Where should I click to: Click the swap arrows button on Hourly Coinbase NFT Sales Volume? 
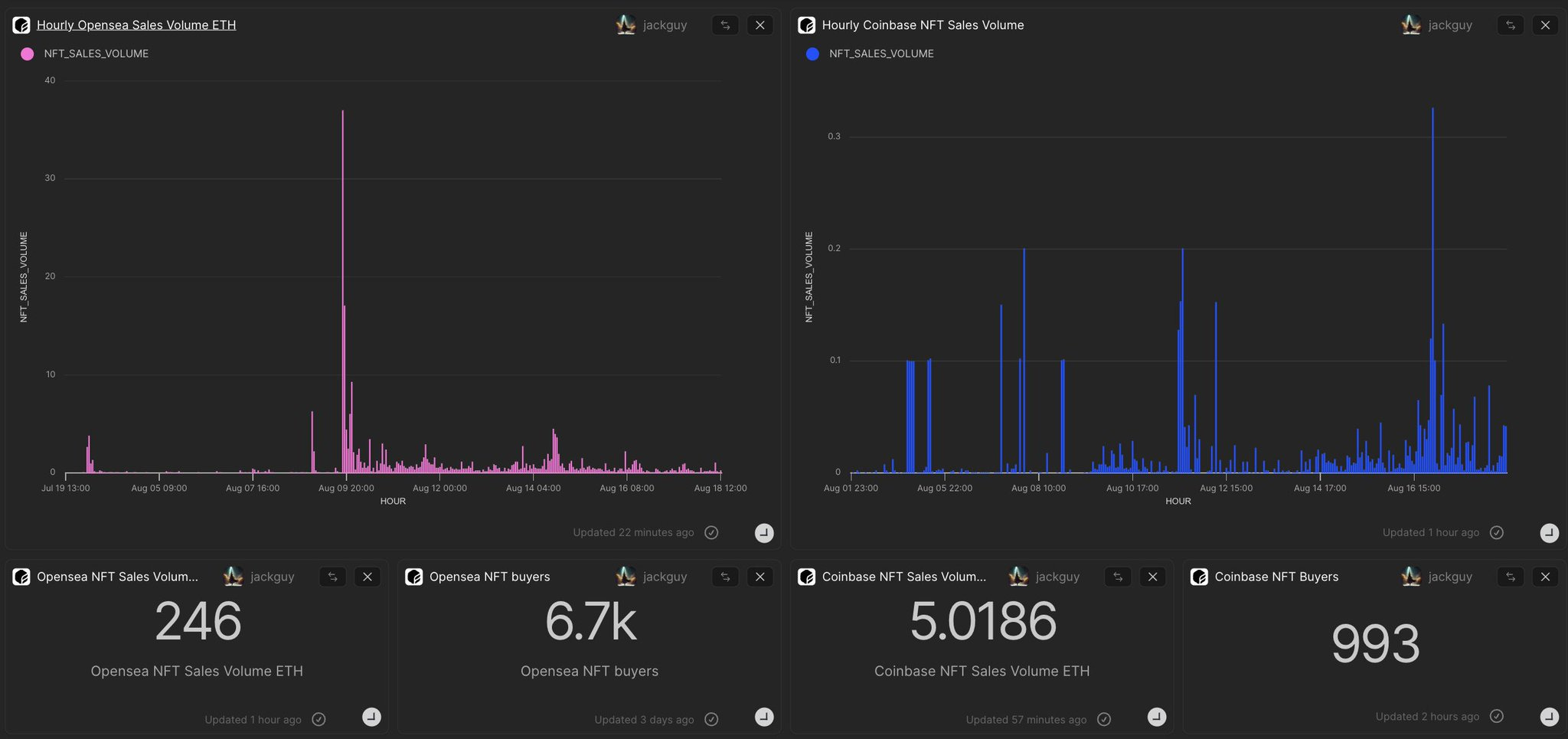click(x=1511, y=25)
